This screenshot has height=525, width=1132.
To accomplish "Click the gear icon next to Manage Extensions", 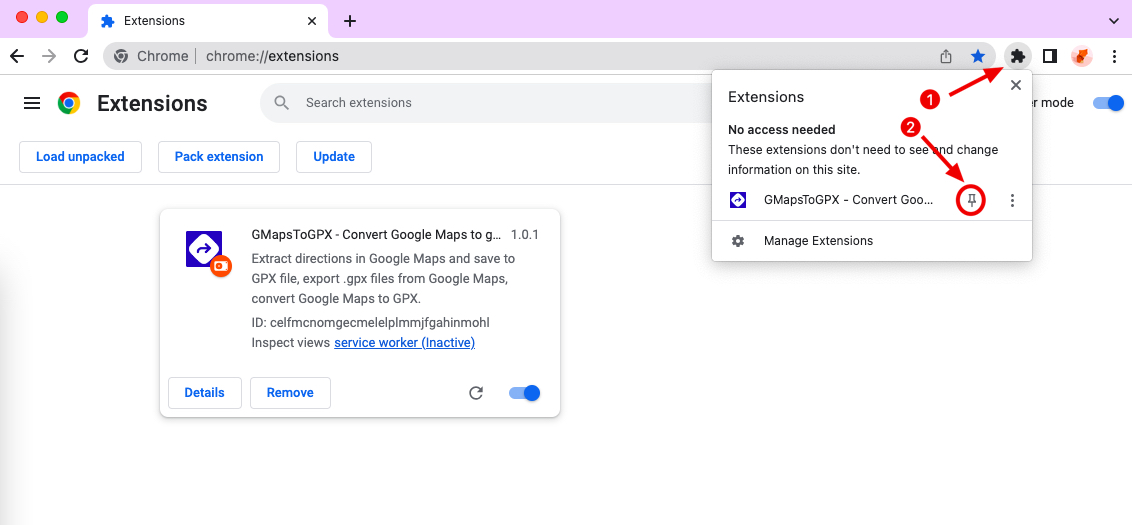I will click(x=738, y=240).
